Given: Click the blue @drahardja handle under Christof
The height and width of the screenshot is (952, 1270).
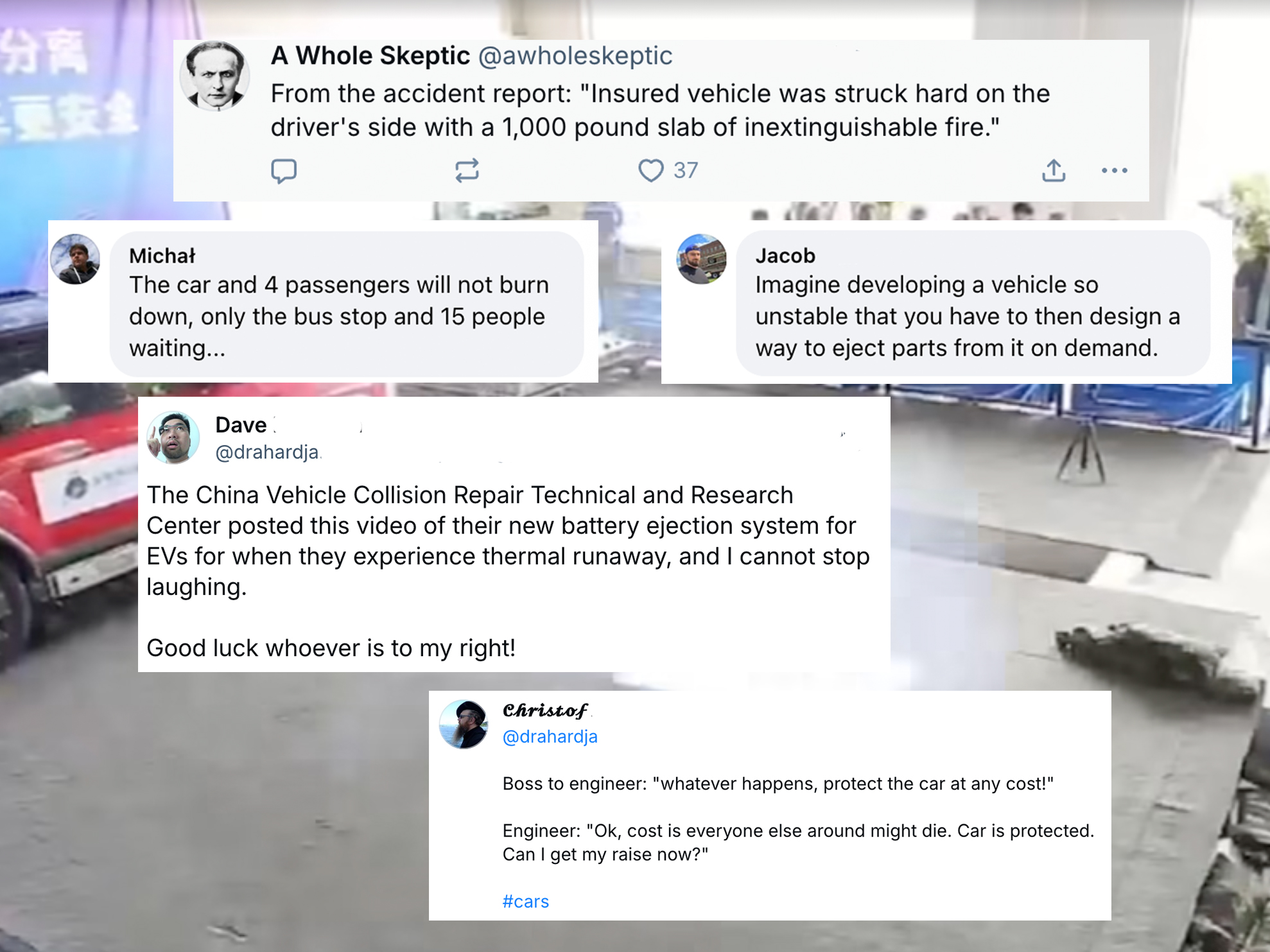Looking at the screenshot, I should 551,737.
